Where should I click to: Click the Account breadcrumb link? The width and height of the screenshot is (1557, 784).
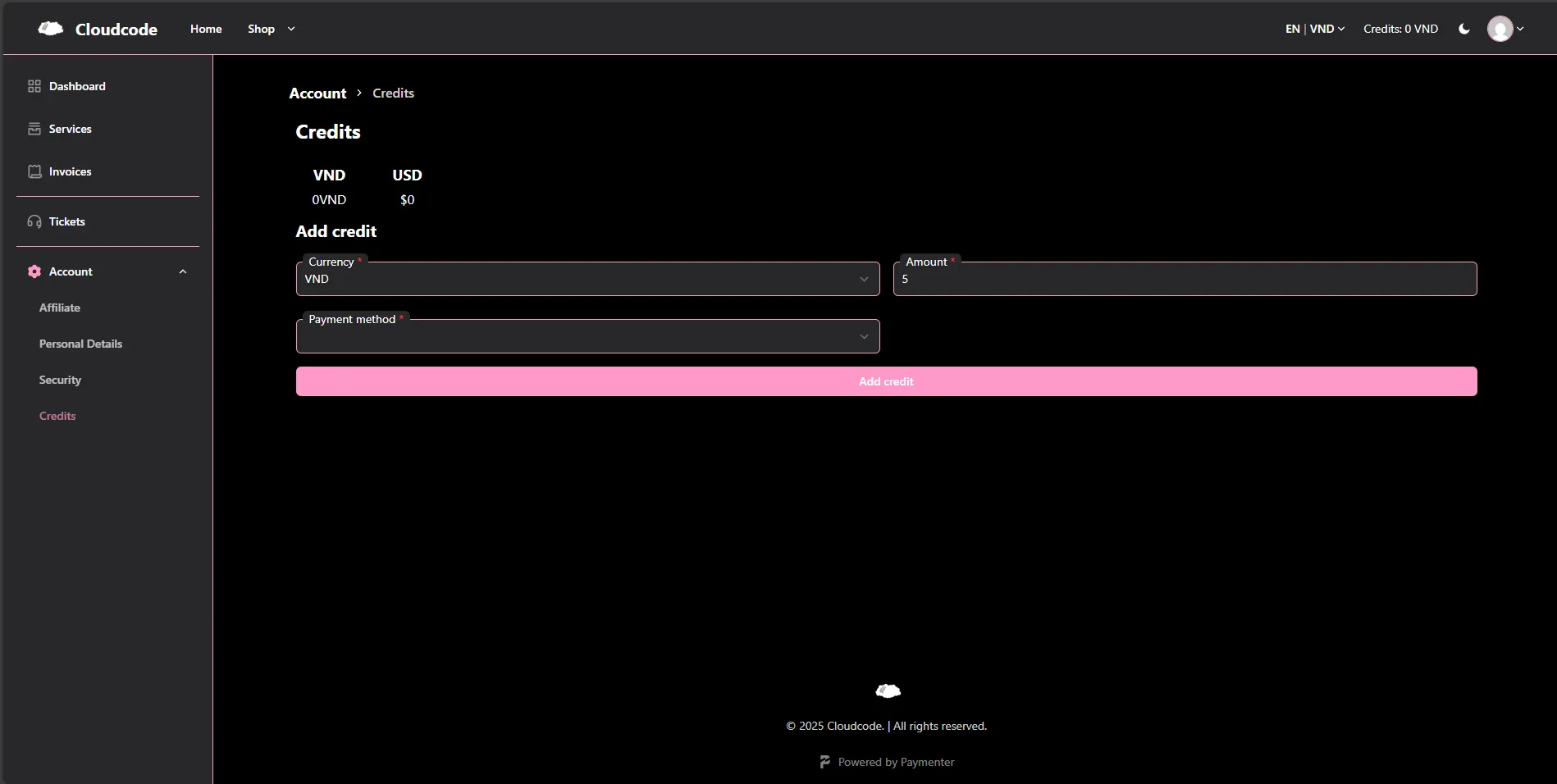click(317, 93)
